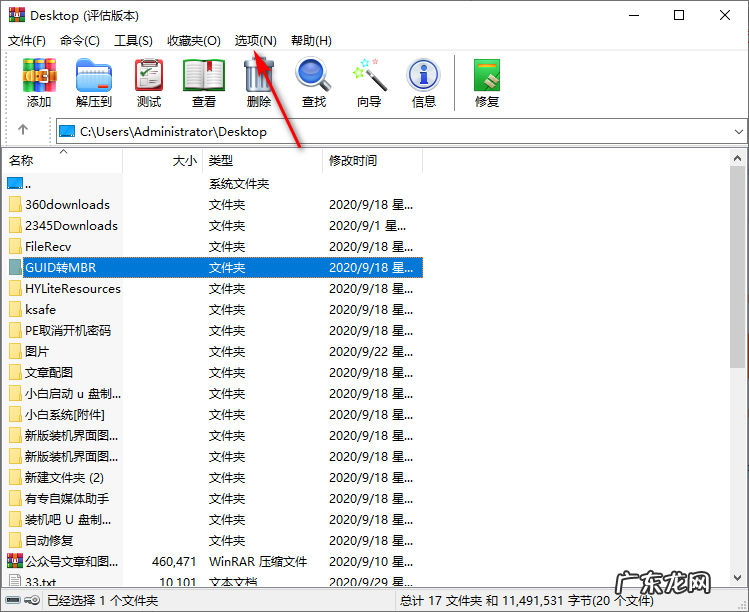Click the RAR archive icon of 公众号文章和图
The height and width of the screenshot is (612, 749).
[15, 561]
